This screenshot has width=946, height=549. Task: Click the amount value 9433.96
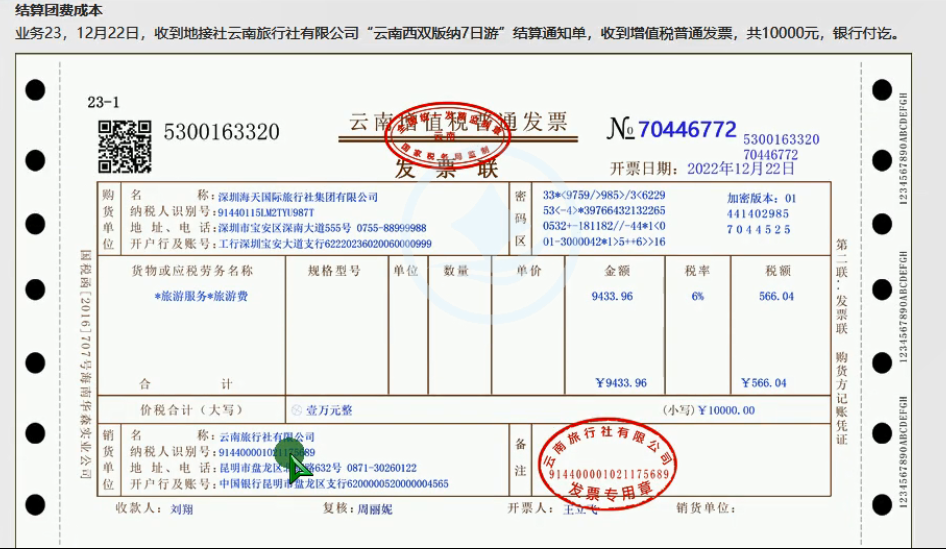tap(612, 296)
